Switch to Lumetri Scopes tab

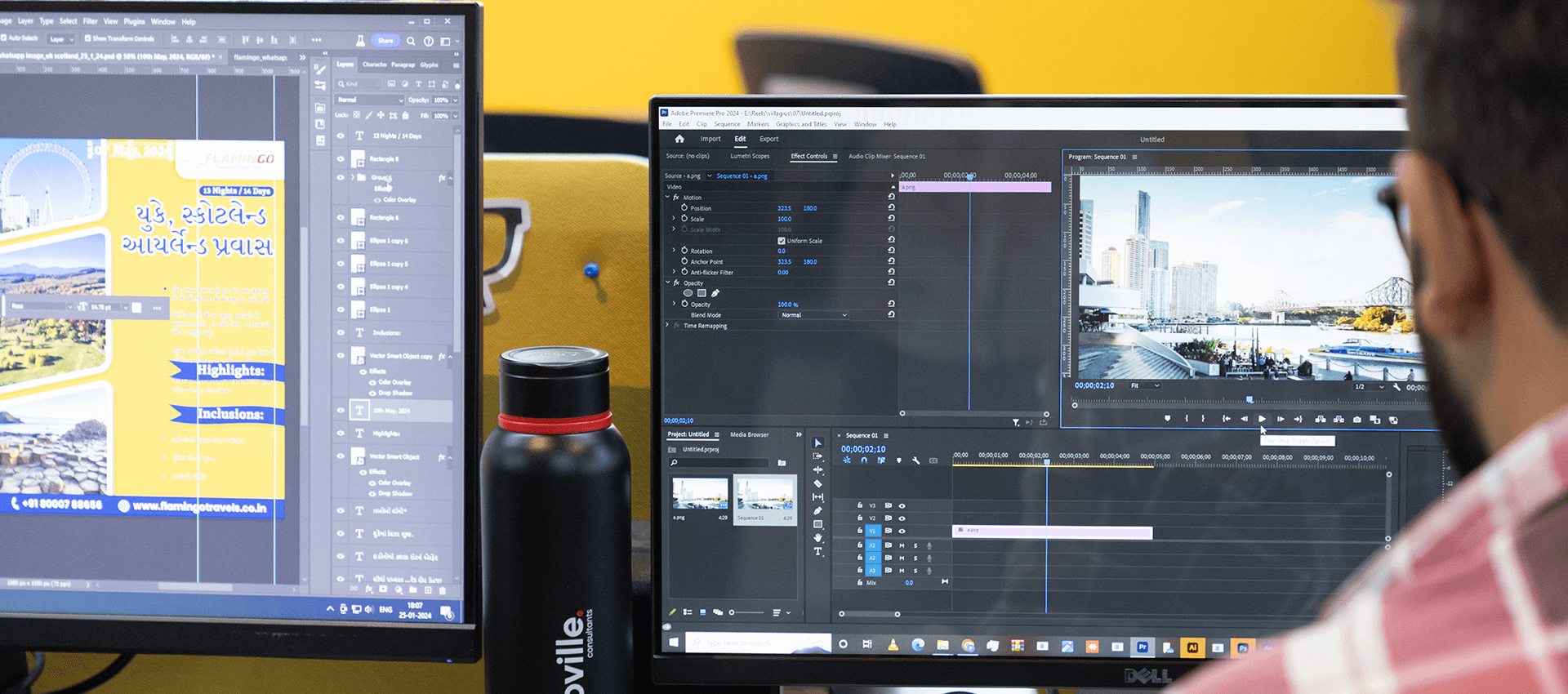750,156
